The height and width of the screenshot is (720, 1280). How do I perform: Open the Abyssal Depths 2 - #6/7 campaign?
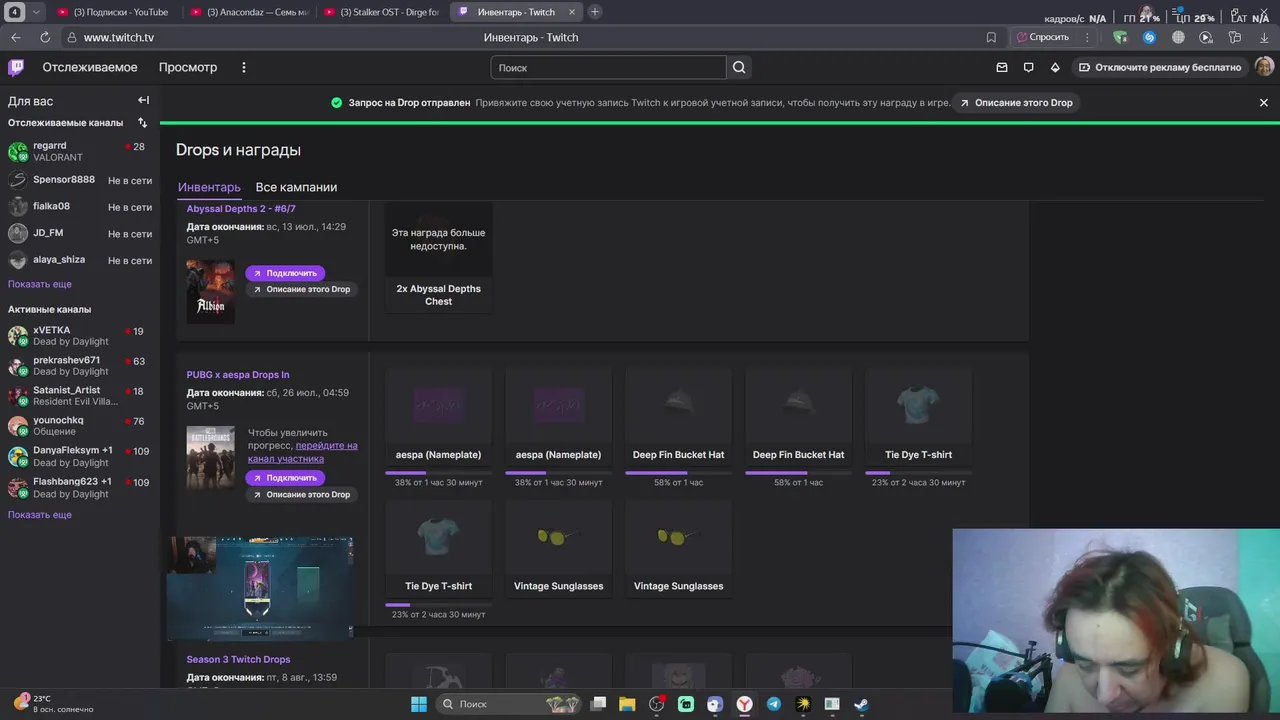(241, 209)
